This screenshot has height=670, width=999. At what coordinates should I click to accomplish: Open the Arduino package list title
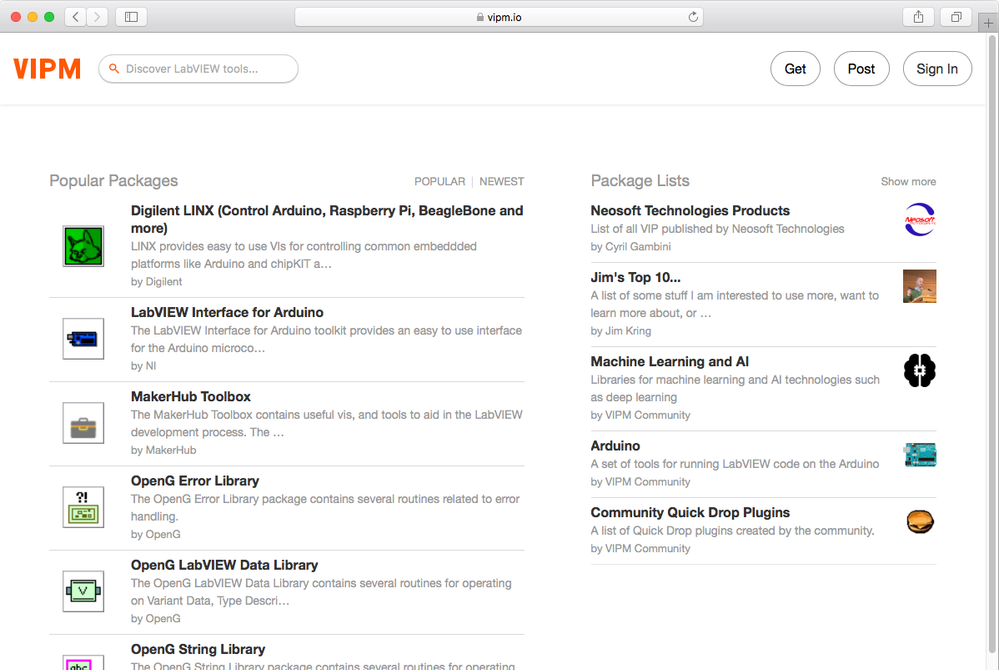point(615,446)
